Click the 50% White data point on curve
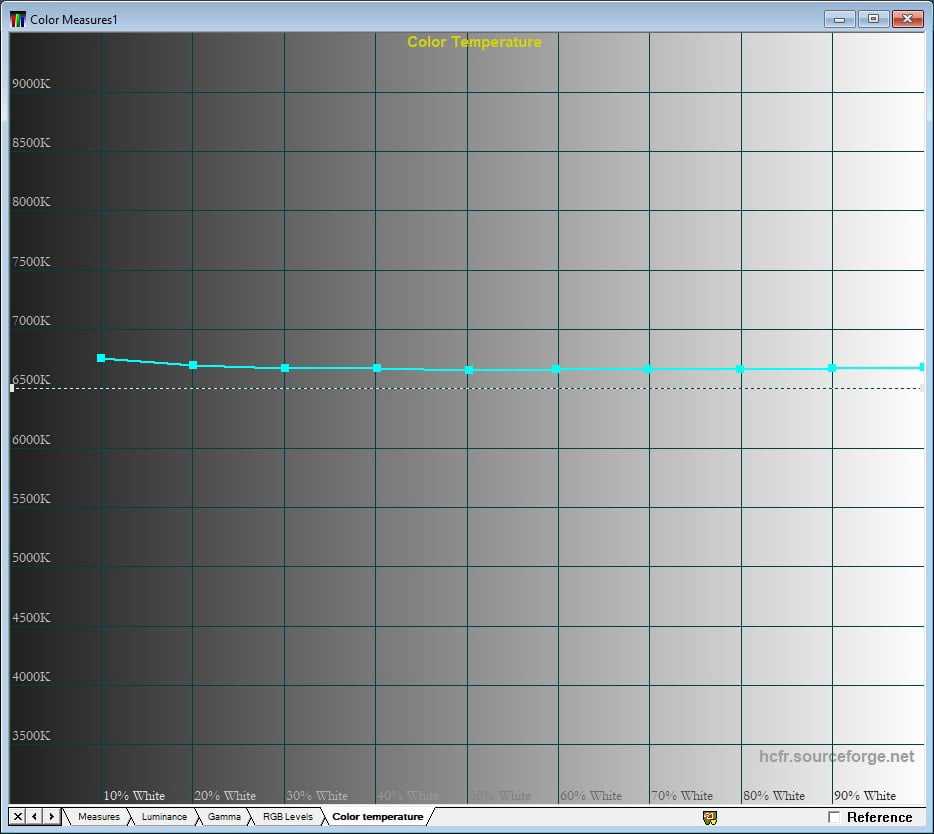The image size is (934, 834). pyautogui.click(x=468, y=370)
